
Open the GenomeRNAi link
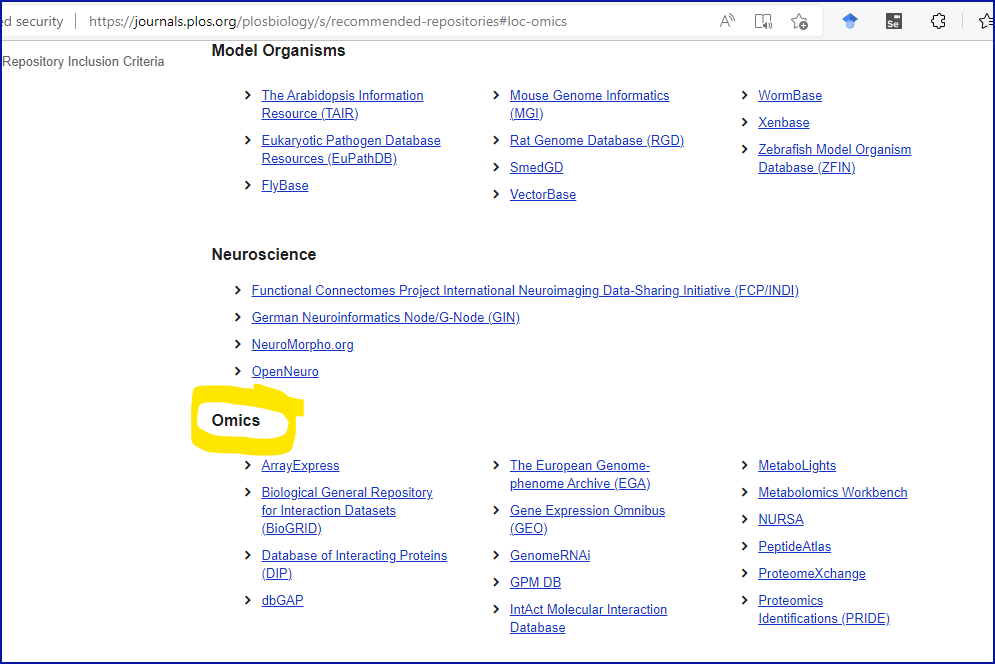tap(550, 555)
